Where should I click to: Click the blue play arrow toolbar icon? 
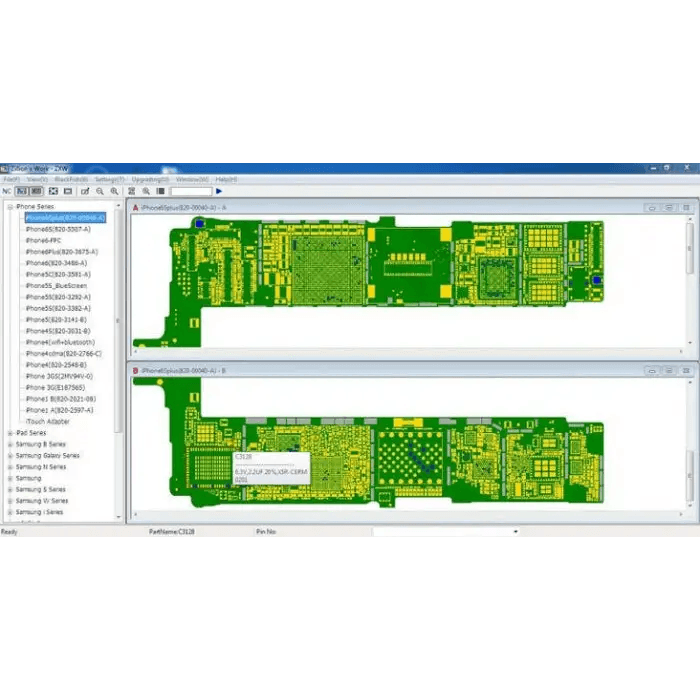pyautogui.click(x=219, y=191)
